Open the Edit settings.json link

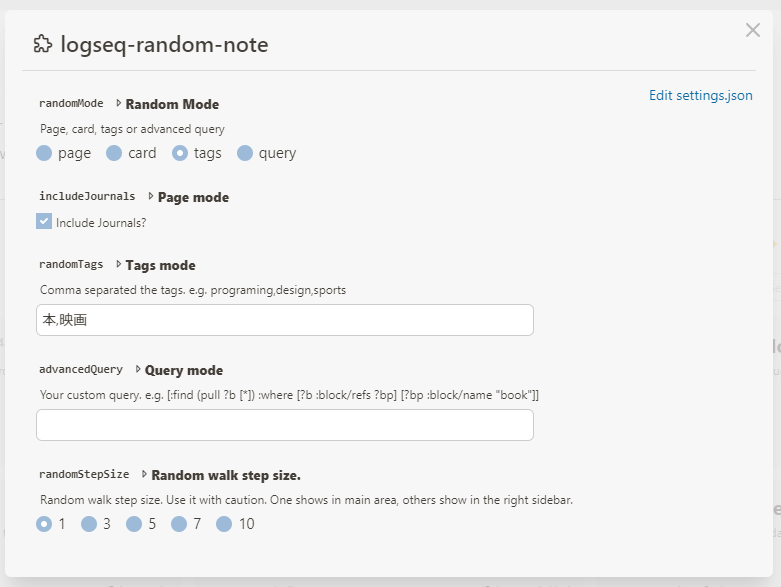700,96
